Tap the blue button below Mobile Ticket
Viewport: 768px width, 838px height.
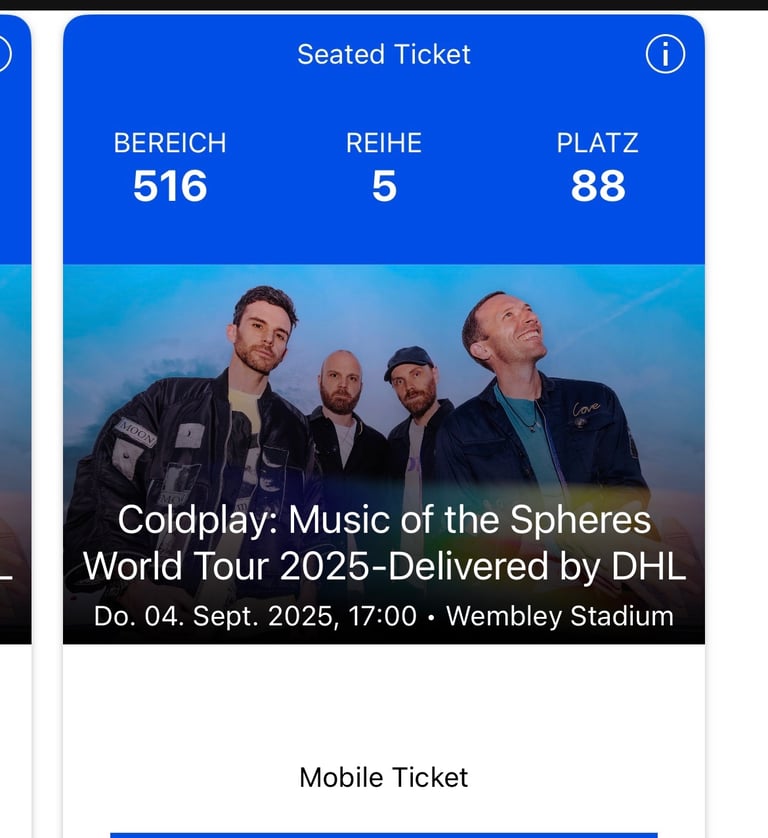[384, 835]
